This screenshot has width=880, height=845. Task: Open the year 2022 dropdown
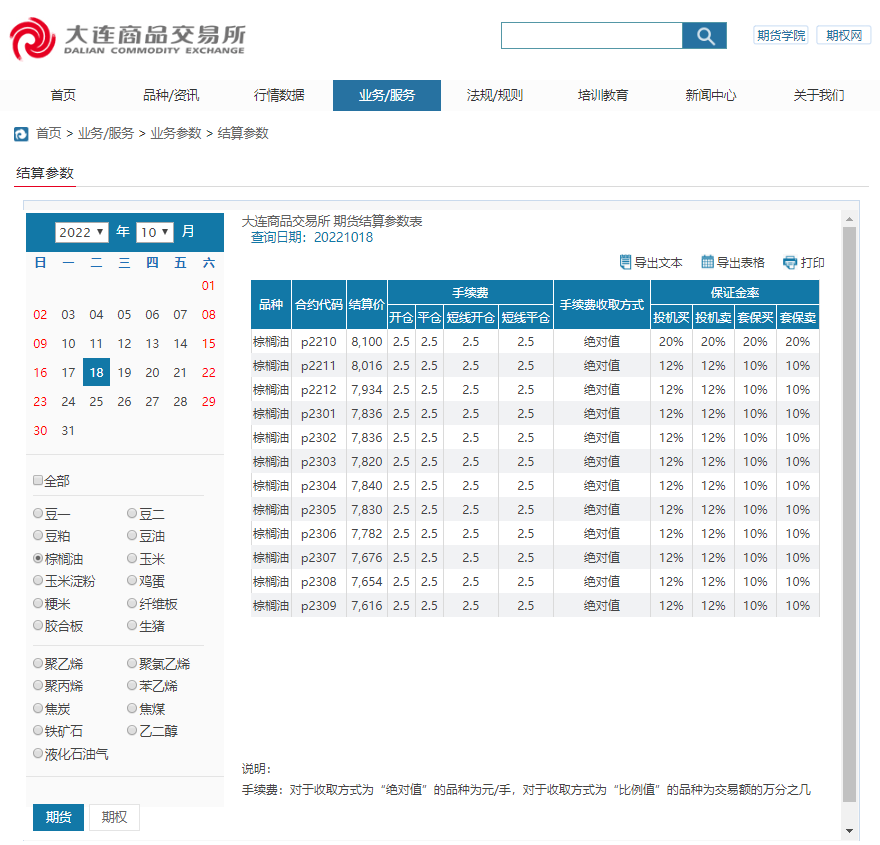(x=82, y=232)
